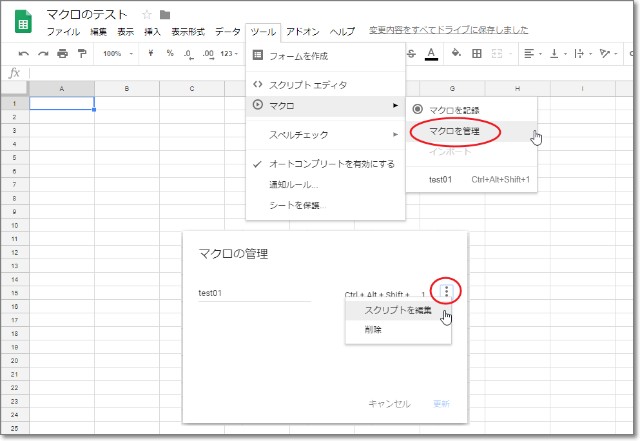
Task: Click the text color A swatch
Action: [431, 53]
